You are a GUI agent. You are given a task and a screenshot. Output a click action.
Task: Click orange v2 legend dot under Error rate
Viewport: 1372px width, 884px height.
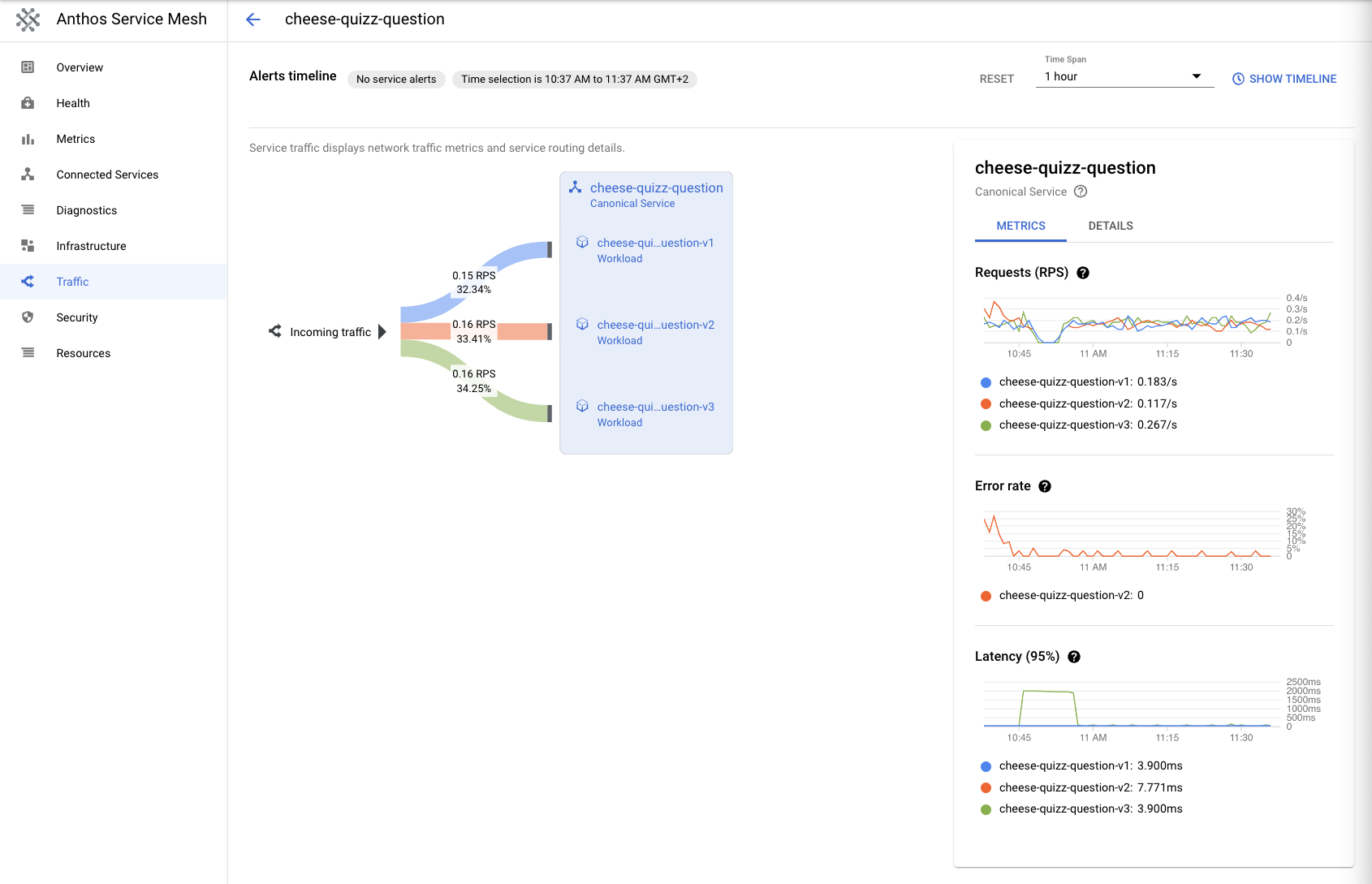coord(986,596)
